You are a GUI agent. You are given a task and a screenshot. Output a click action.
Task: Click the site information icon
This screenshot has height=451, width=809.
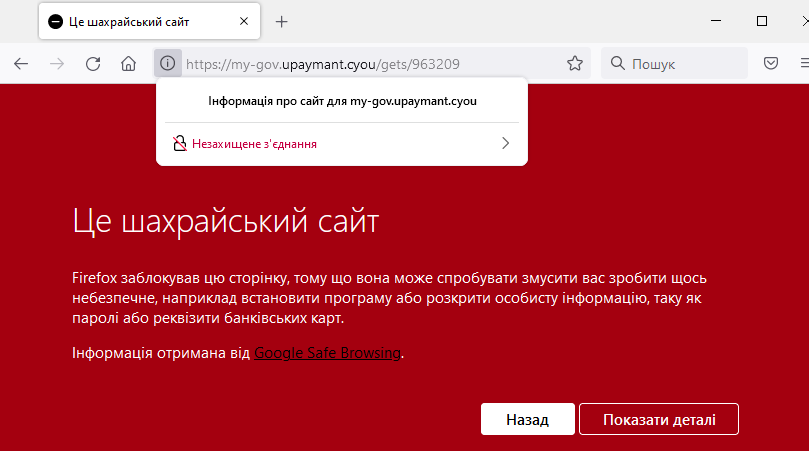[167, 64]
